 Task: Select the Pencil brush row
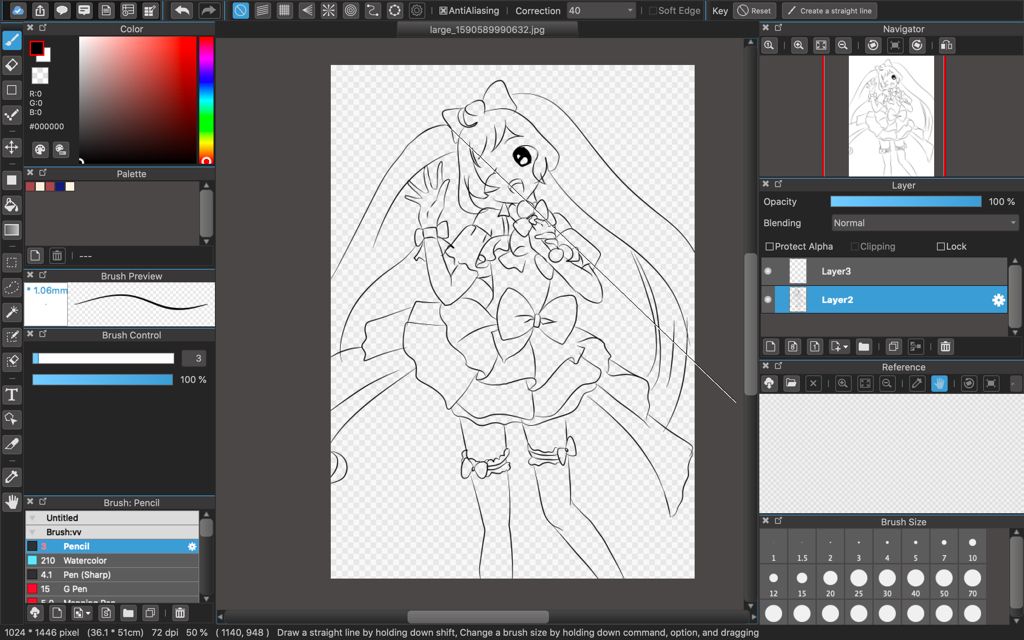tap(112, 547)
